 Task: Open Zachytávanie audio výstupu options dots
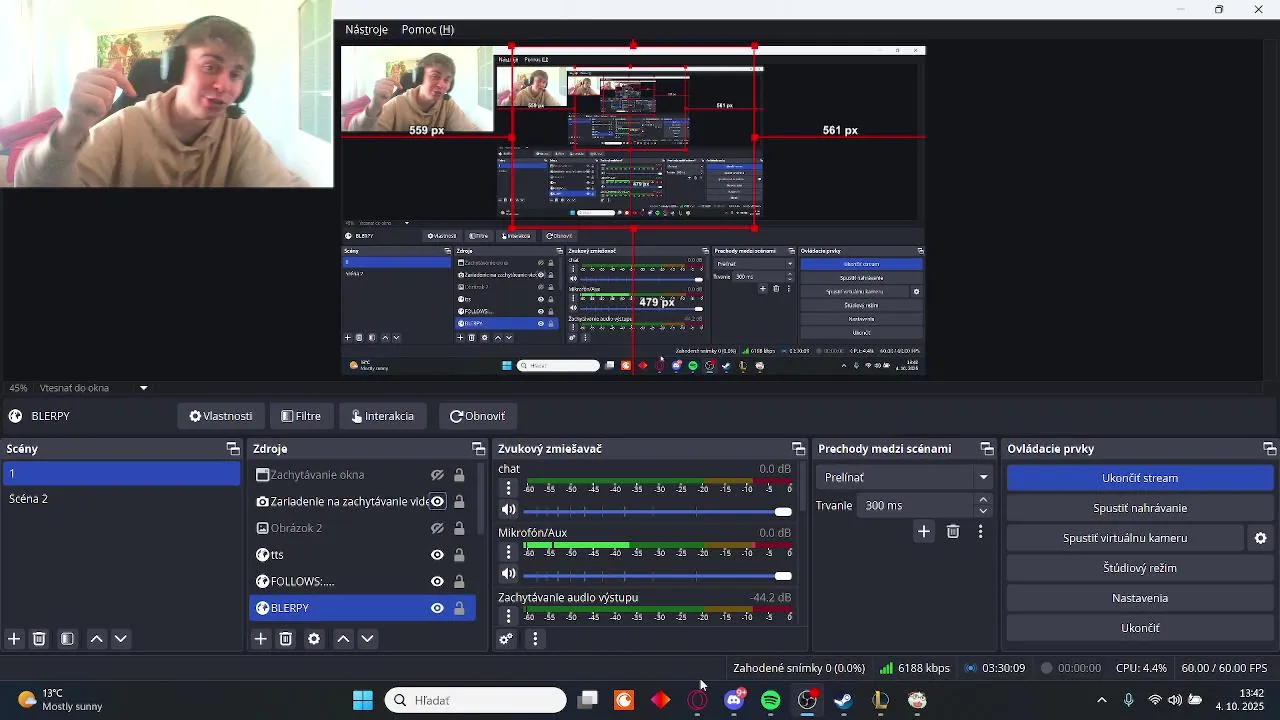(508, 615)
